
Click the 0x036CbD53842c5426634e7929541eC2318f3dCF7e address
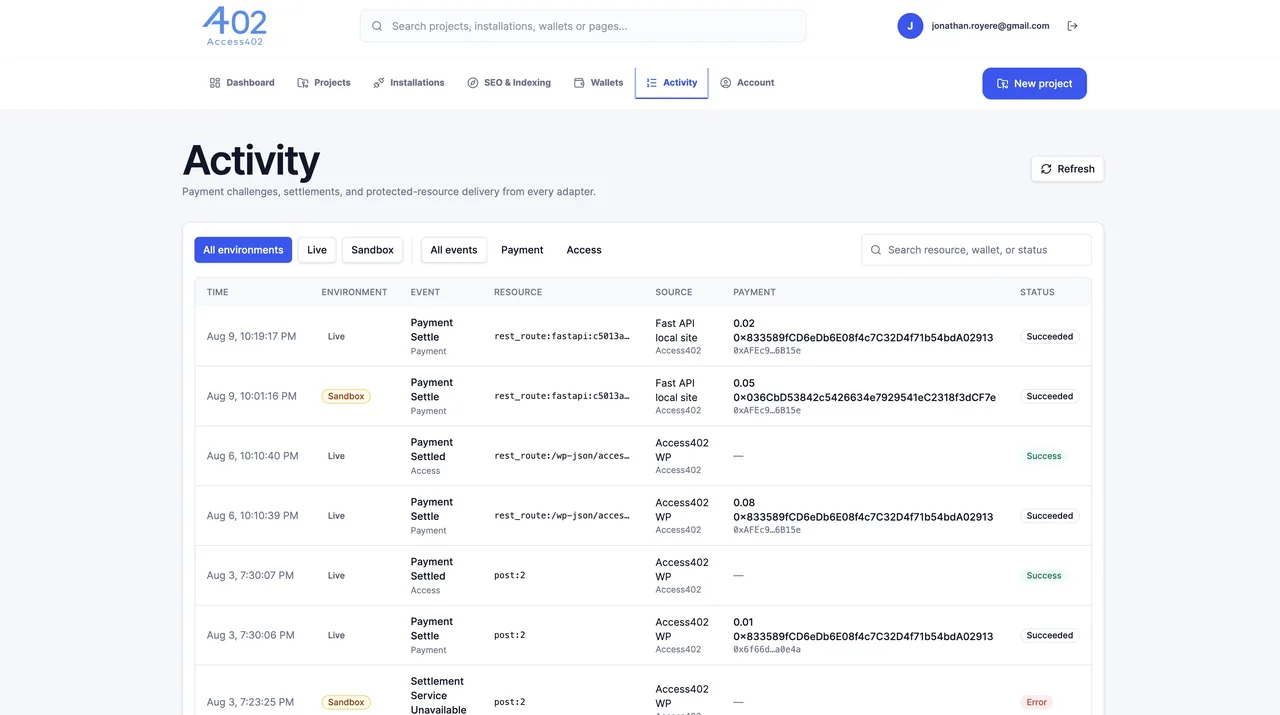click(864, 397)
